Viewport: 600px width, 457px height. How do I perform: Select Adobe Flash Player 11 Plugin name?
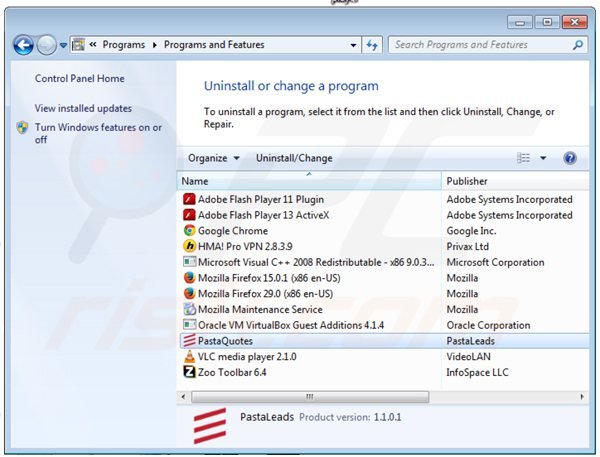tap(261, 199)
